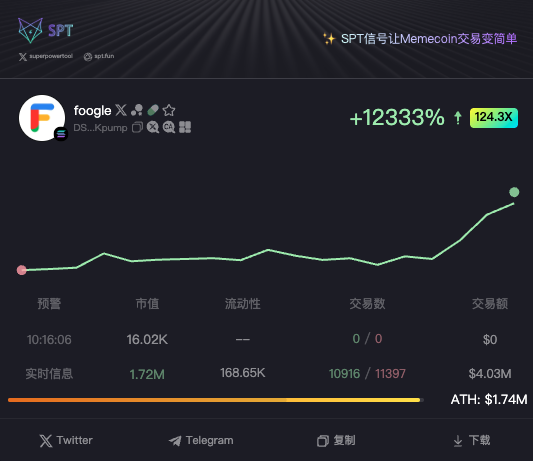Toggle the favorite star for foogle
The height and width of the screenshot is (461, 533).
[x=169, y=110]
